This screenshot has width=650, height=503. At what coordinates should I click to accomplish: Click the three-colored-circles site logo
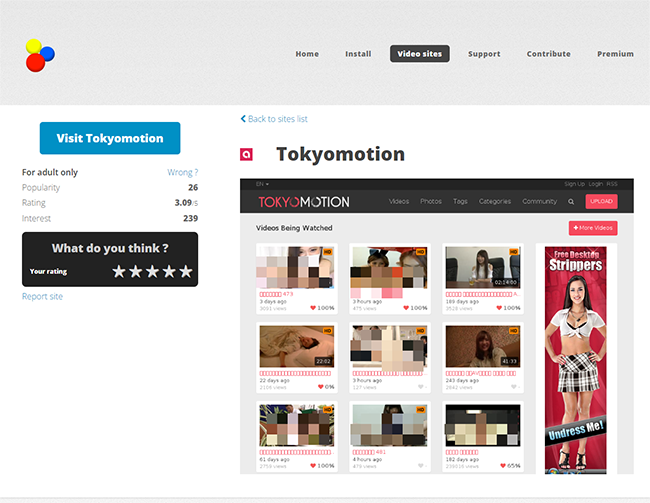point(40,55)
